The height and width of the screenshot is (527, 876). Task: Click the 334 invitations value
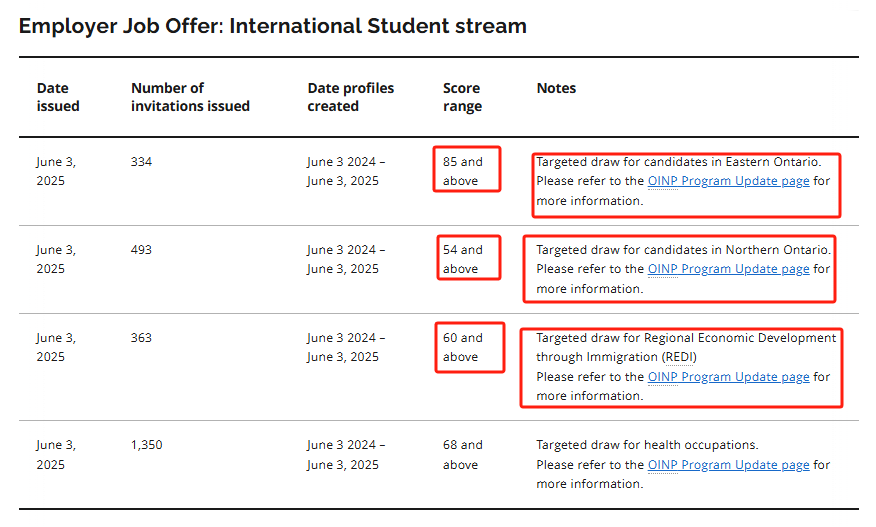click(141, 162)
